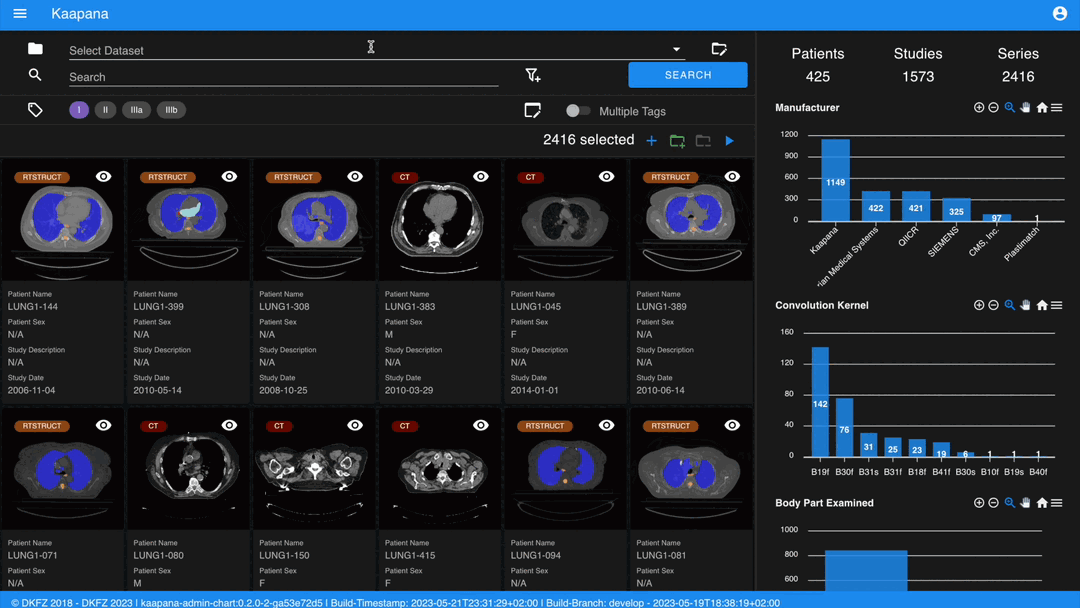The image size is (1080, 608).
Task: Select zoom tool on Manufacturer chart
Action: tap(1010, 107)
